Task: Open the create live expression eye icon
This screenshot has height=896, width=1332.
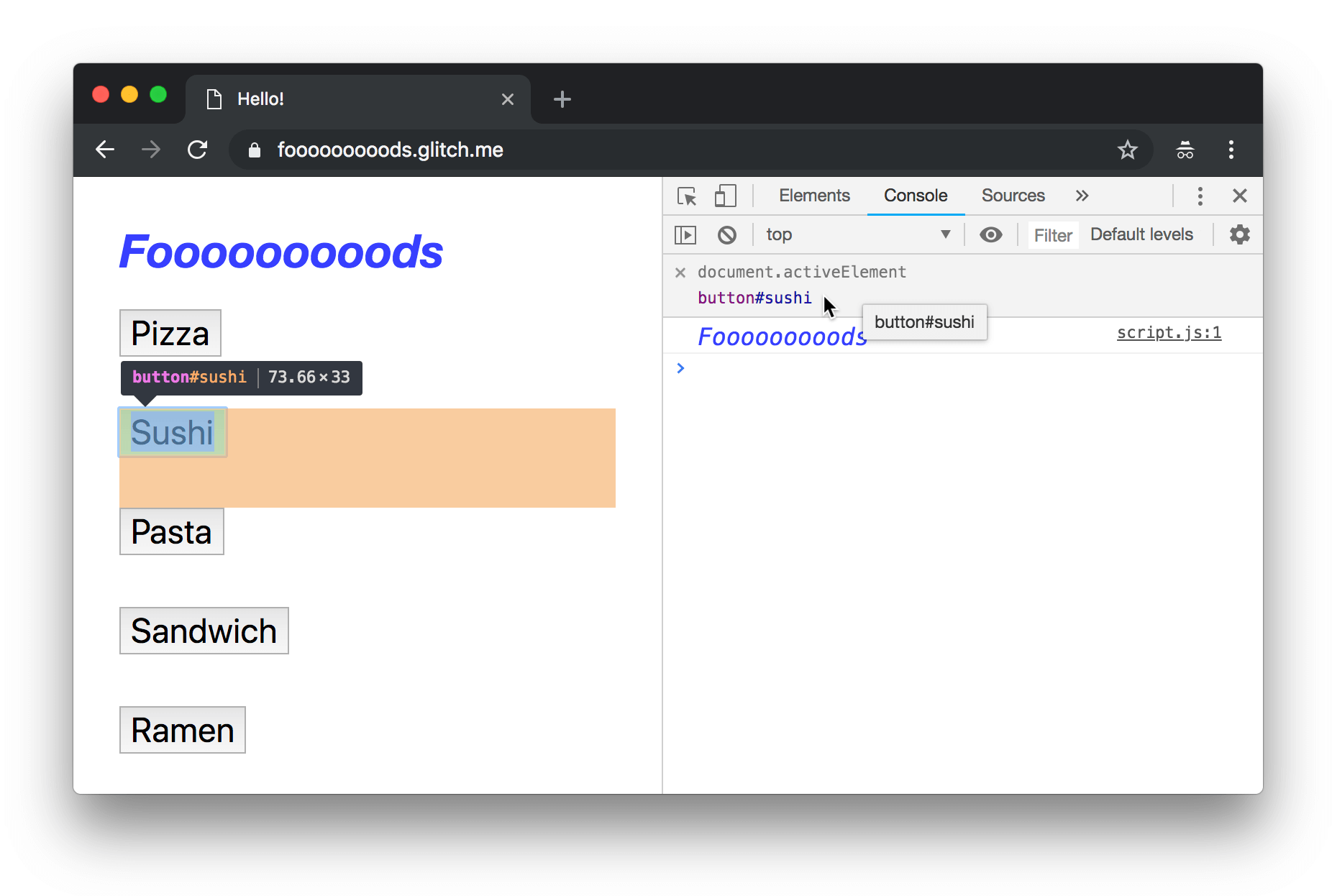Action: click(x=991, y=234)
